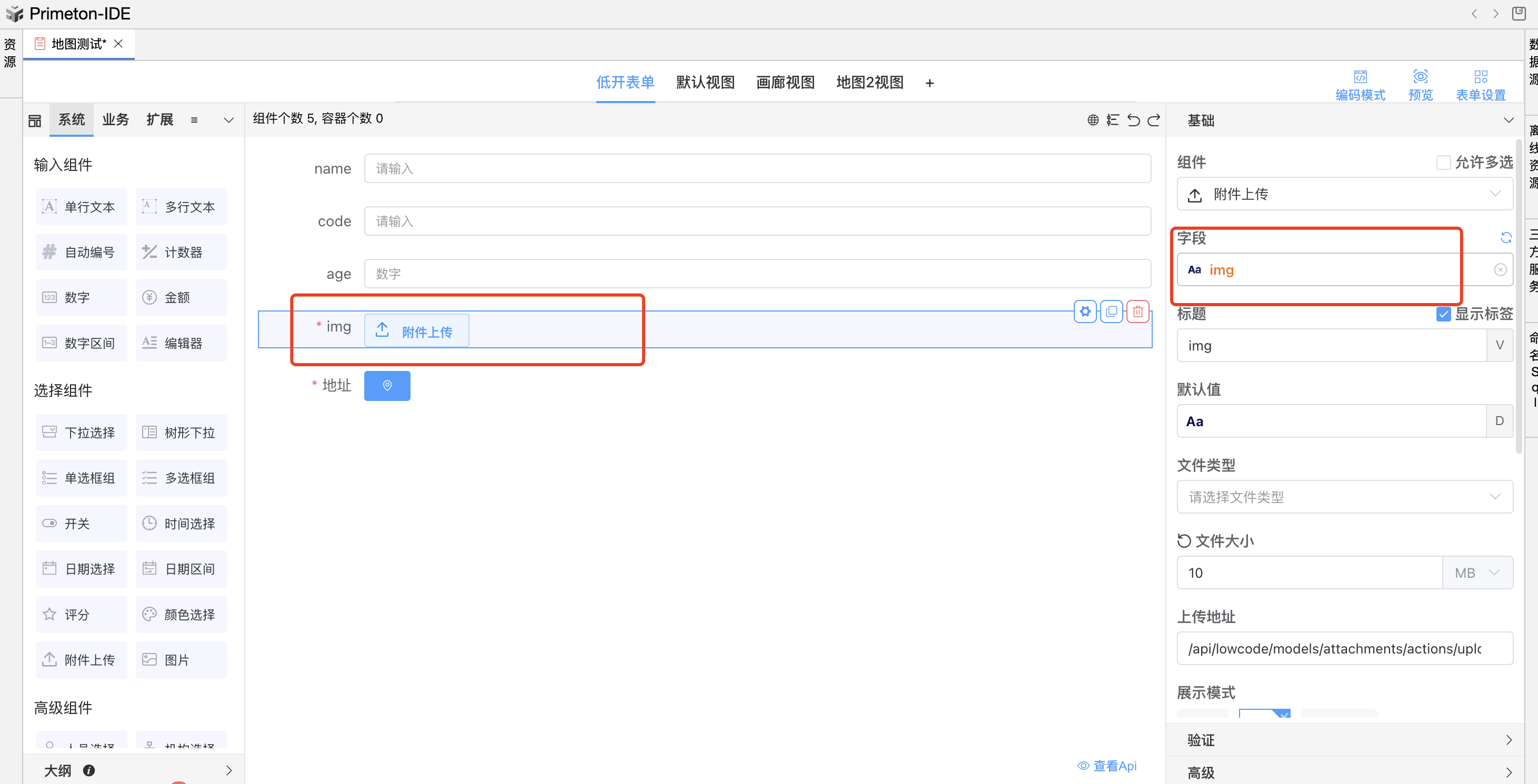Image resolution: width=1538 pixels, height=784 pixels.
Task: Click the redo arrow icon
Action: point(1154,120)
